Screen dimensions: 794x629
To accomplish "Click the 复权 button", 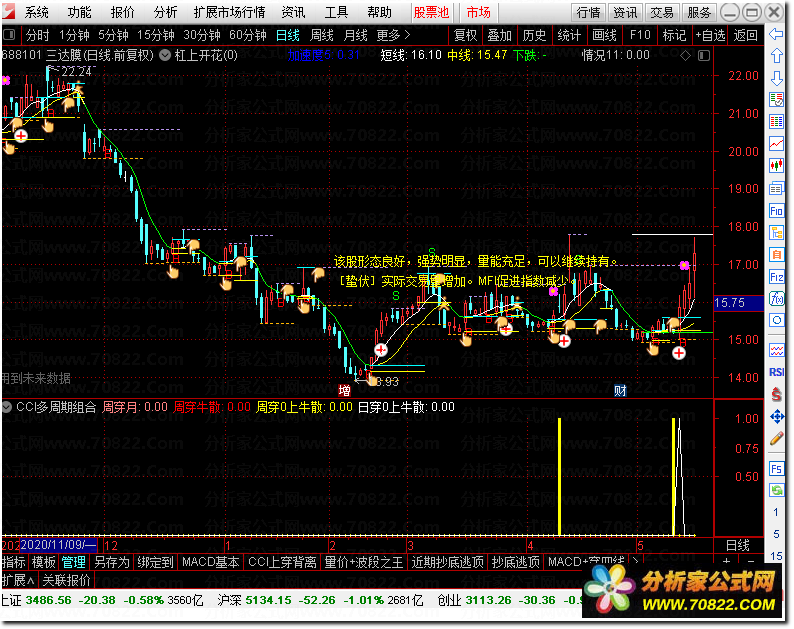I will tap(465, 35).
